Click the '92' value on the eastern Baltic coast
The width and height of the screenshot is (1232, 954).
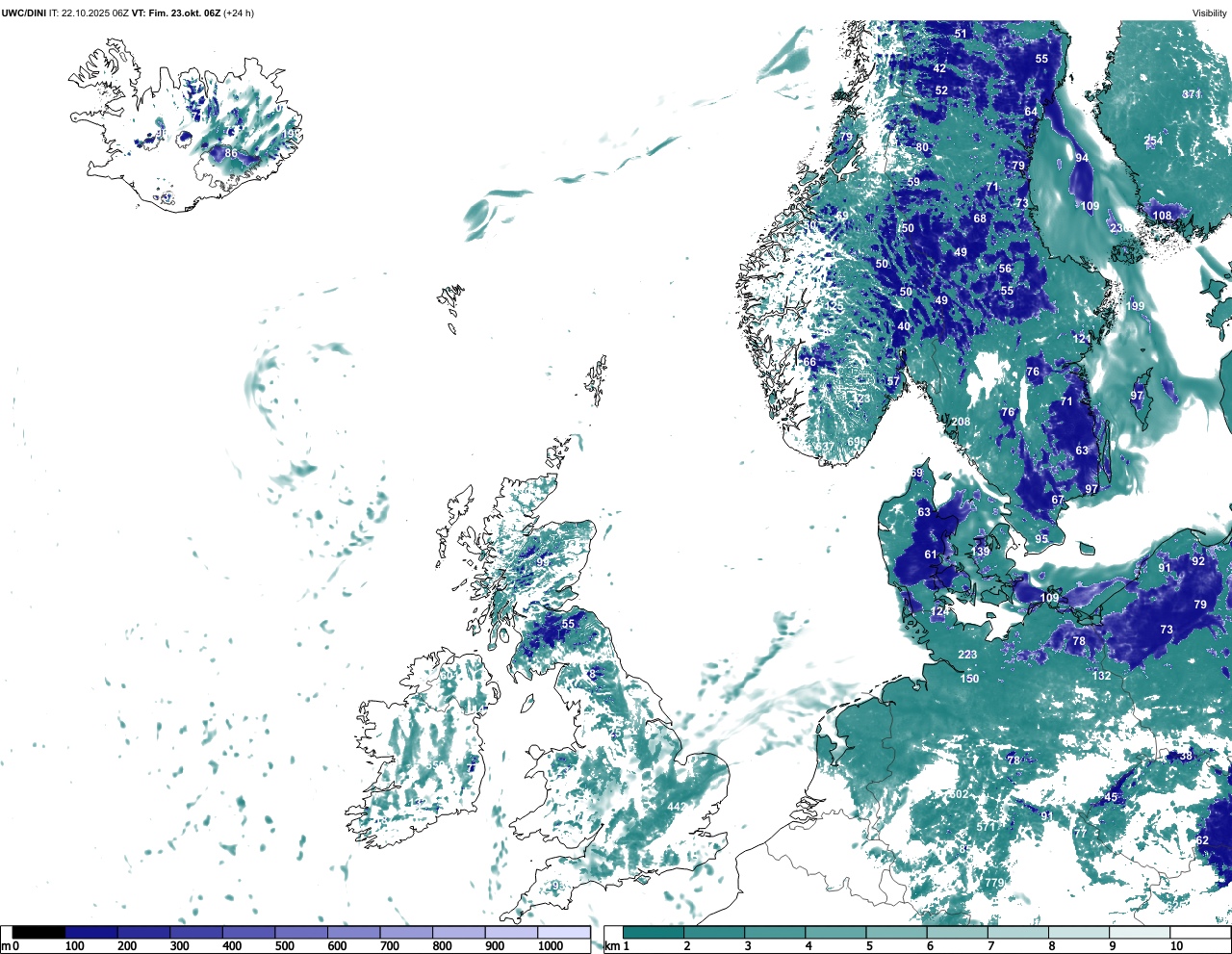(1198, 561)
